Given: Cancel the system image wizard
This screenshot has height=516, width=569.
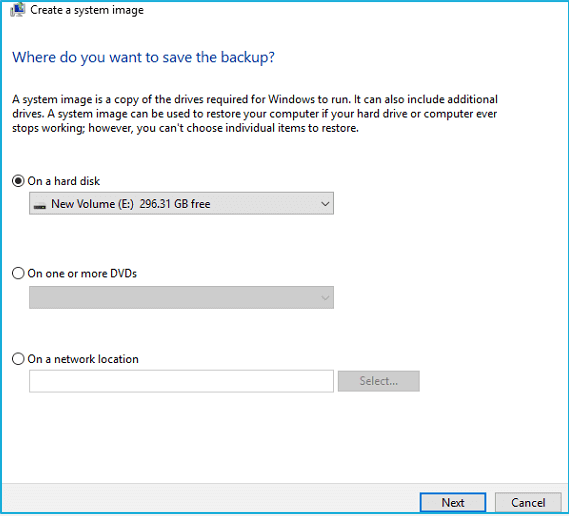Looking at the screenshot, I should 528,503.
